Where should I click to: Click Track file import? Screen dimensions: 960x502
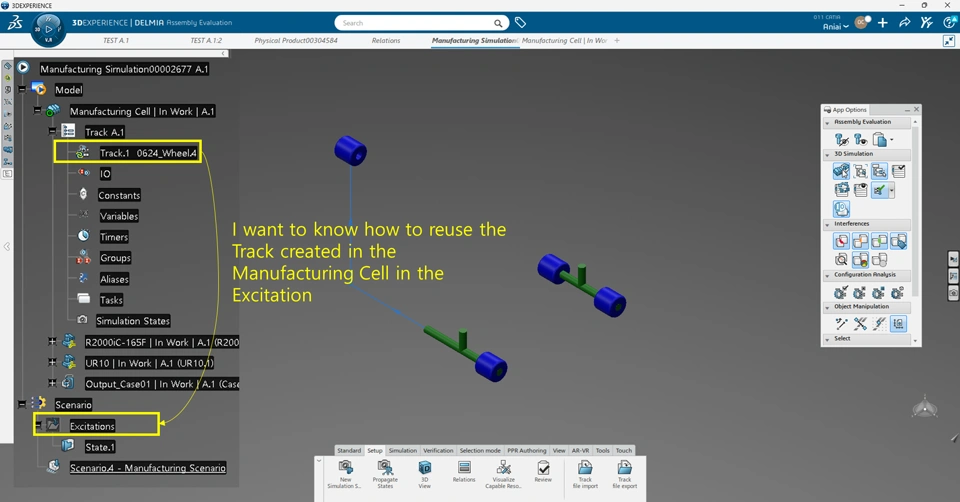[x=585, y=474]
